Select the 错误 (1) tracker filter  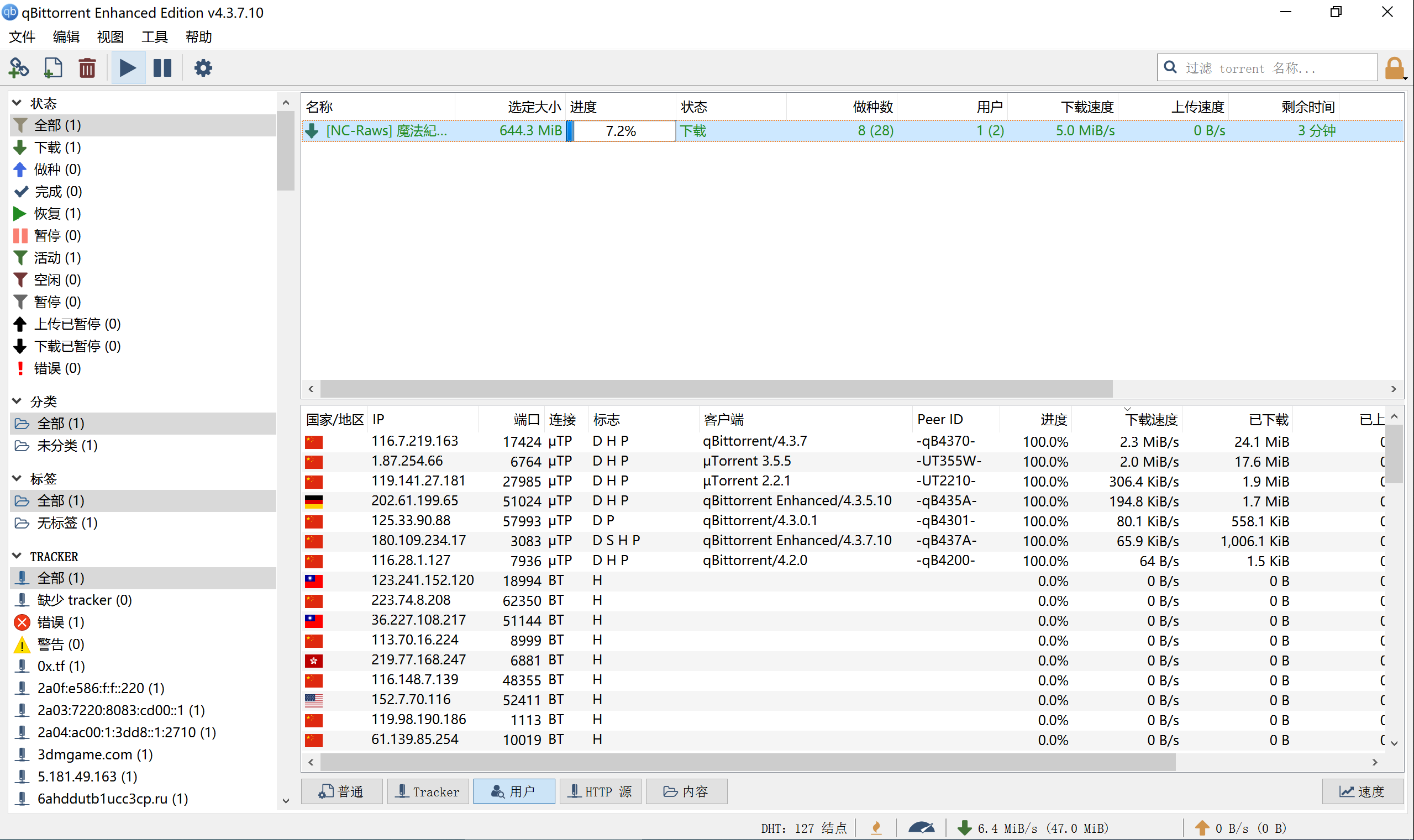[x=60, y=622]
